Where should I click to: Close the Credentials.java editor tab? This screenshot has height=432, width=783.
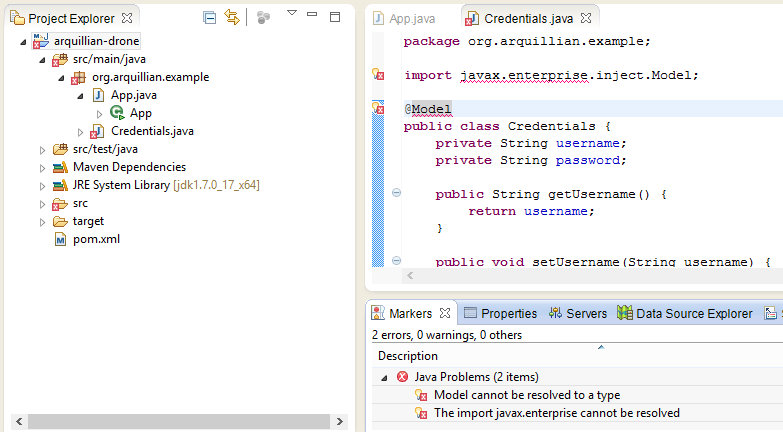pyautogui.click(x=586, y=18)
